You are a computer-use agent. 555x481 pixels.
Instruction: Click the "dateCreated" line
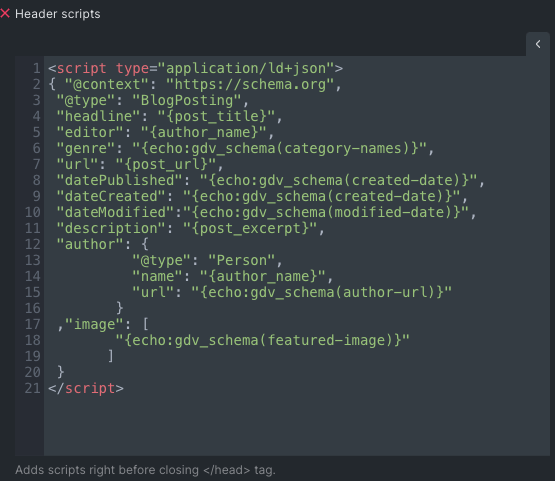point(262,196)
